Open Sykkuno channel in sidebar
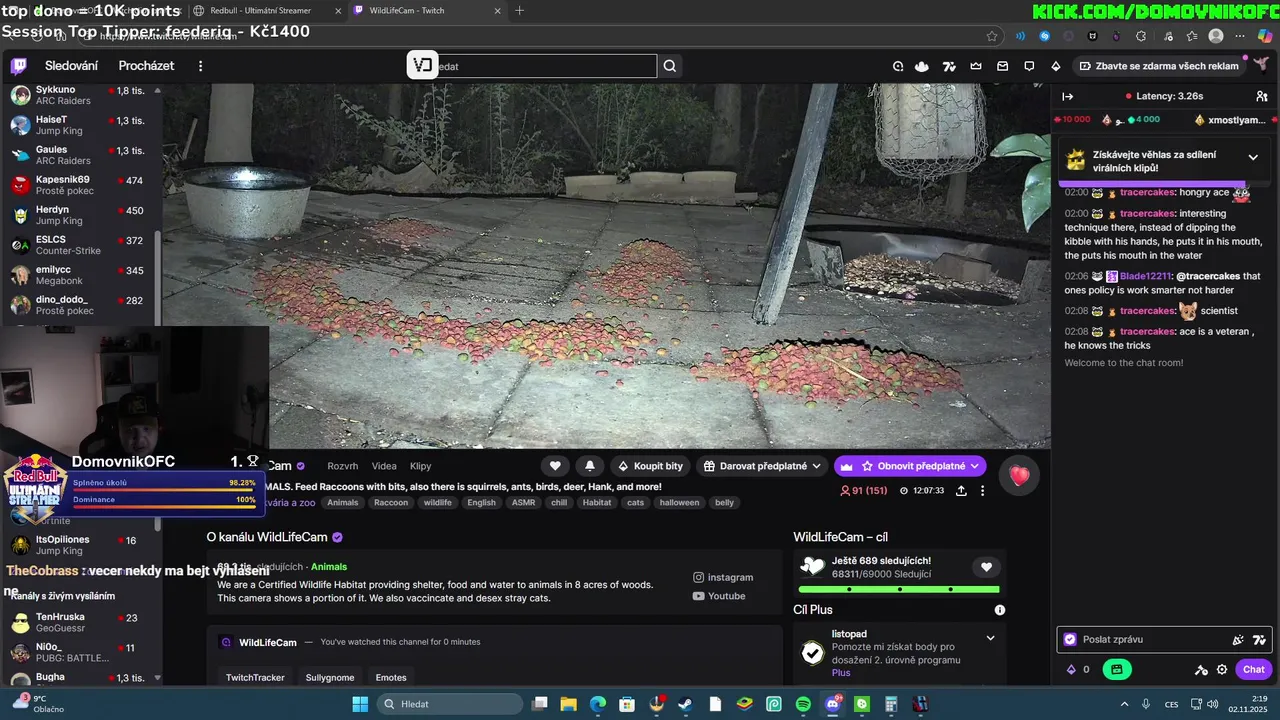The image size is (1280, 720). point(80,95)
